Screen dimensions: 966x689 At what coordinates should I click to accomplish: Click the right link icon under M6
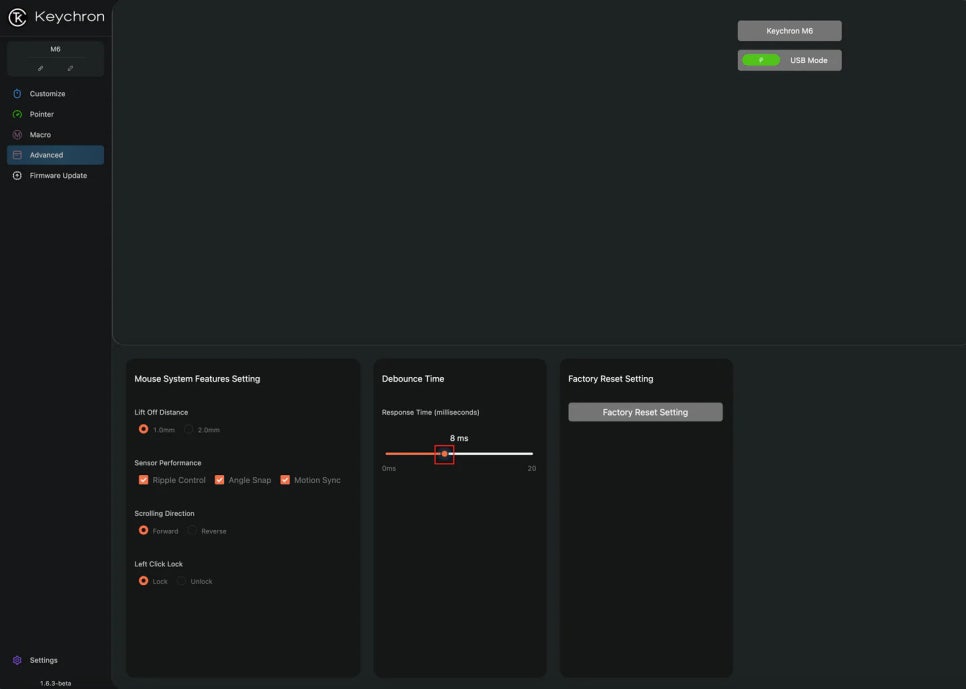(x=70, y=68)
